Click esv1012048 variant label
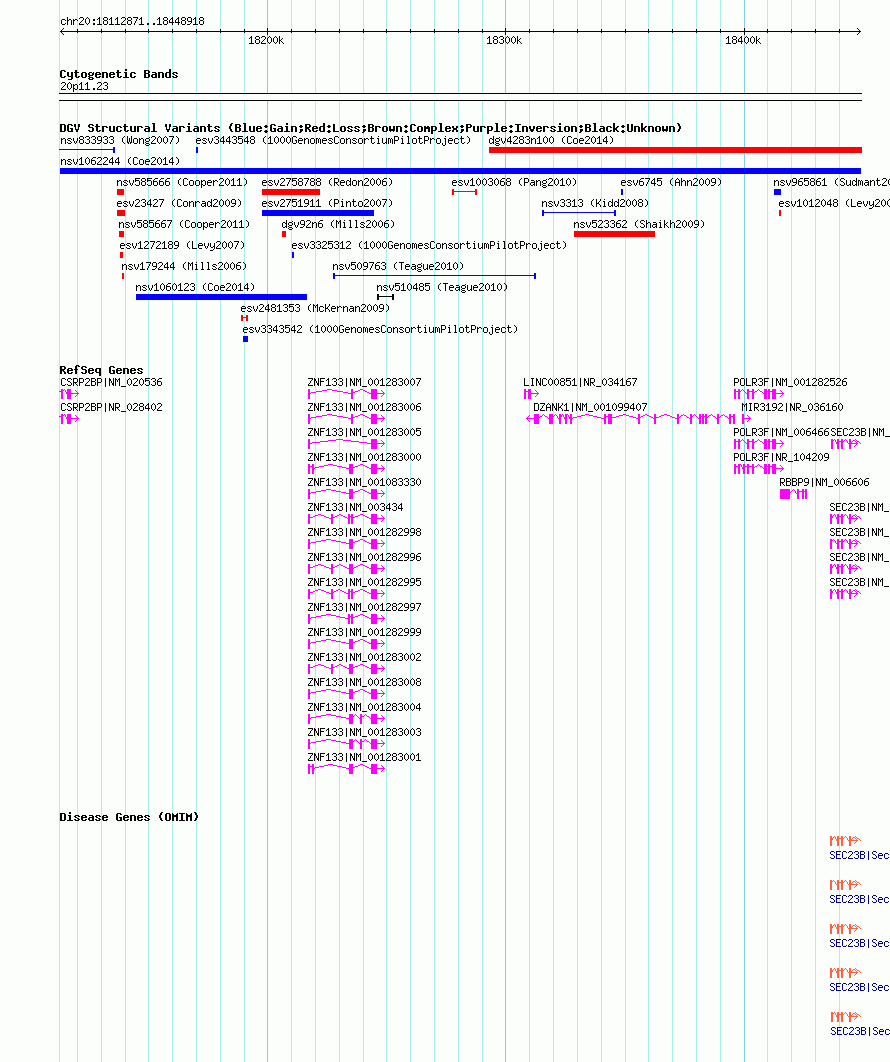The image size is (890, 1062). (834, 203)
